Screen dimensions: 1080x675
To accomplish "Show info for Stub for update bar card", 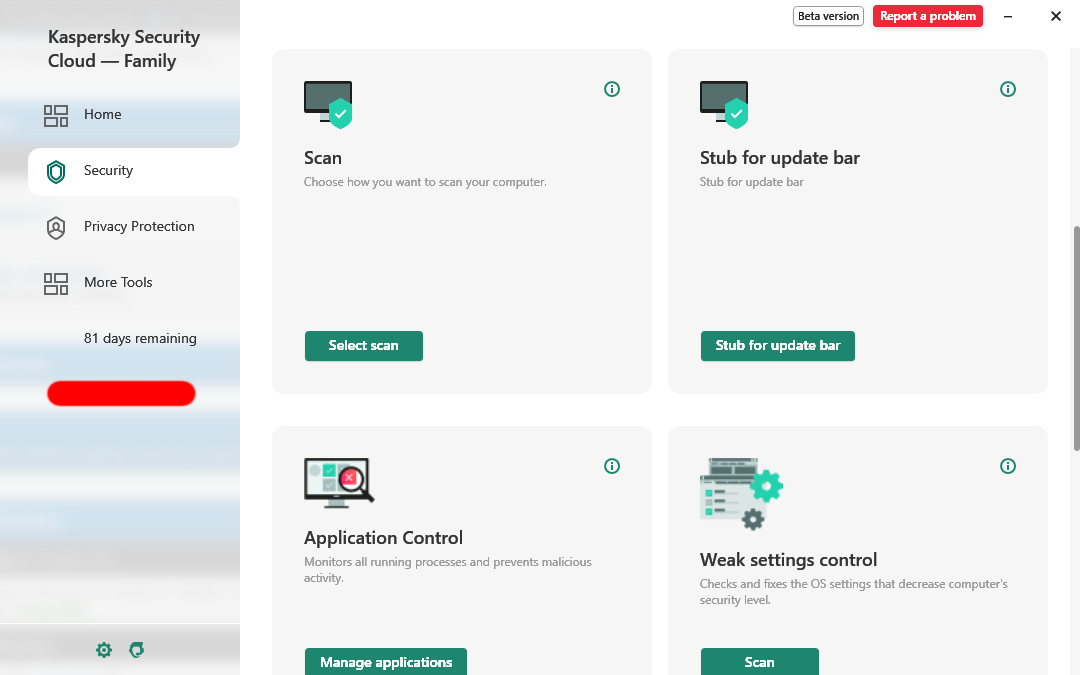I will click(1008, 89).
